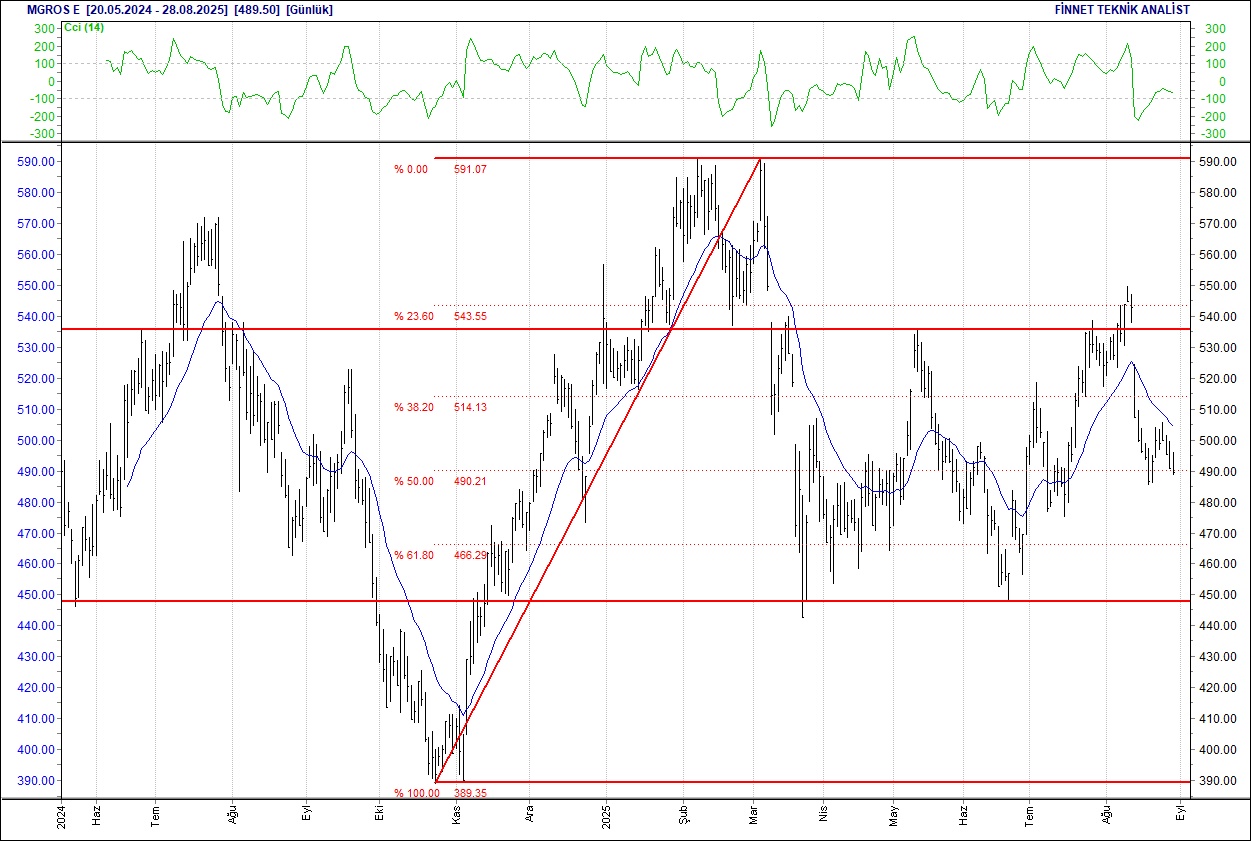Click the Fibonacci % 50.00 label
1251x841 pixels.
(414, 481)
